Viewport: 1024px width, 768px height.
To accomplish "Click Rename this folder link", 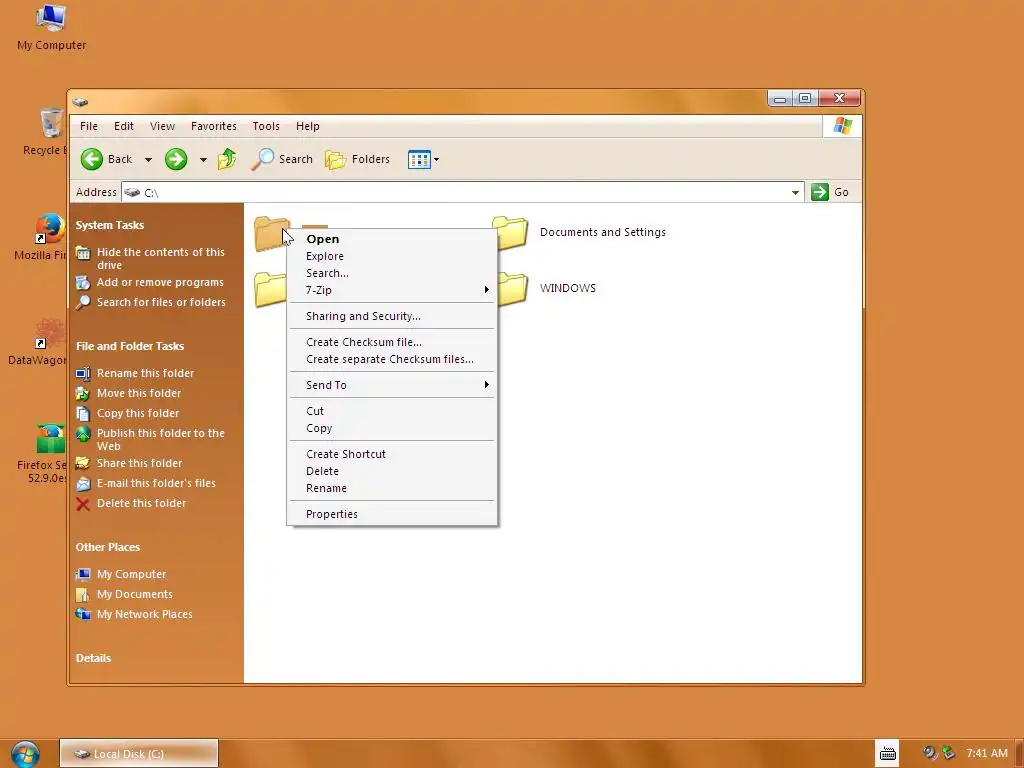I will [145, 373].
